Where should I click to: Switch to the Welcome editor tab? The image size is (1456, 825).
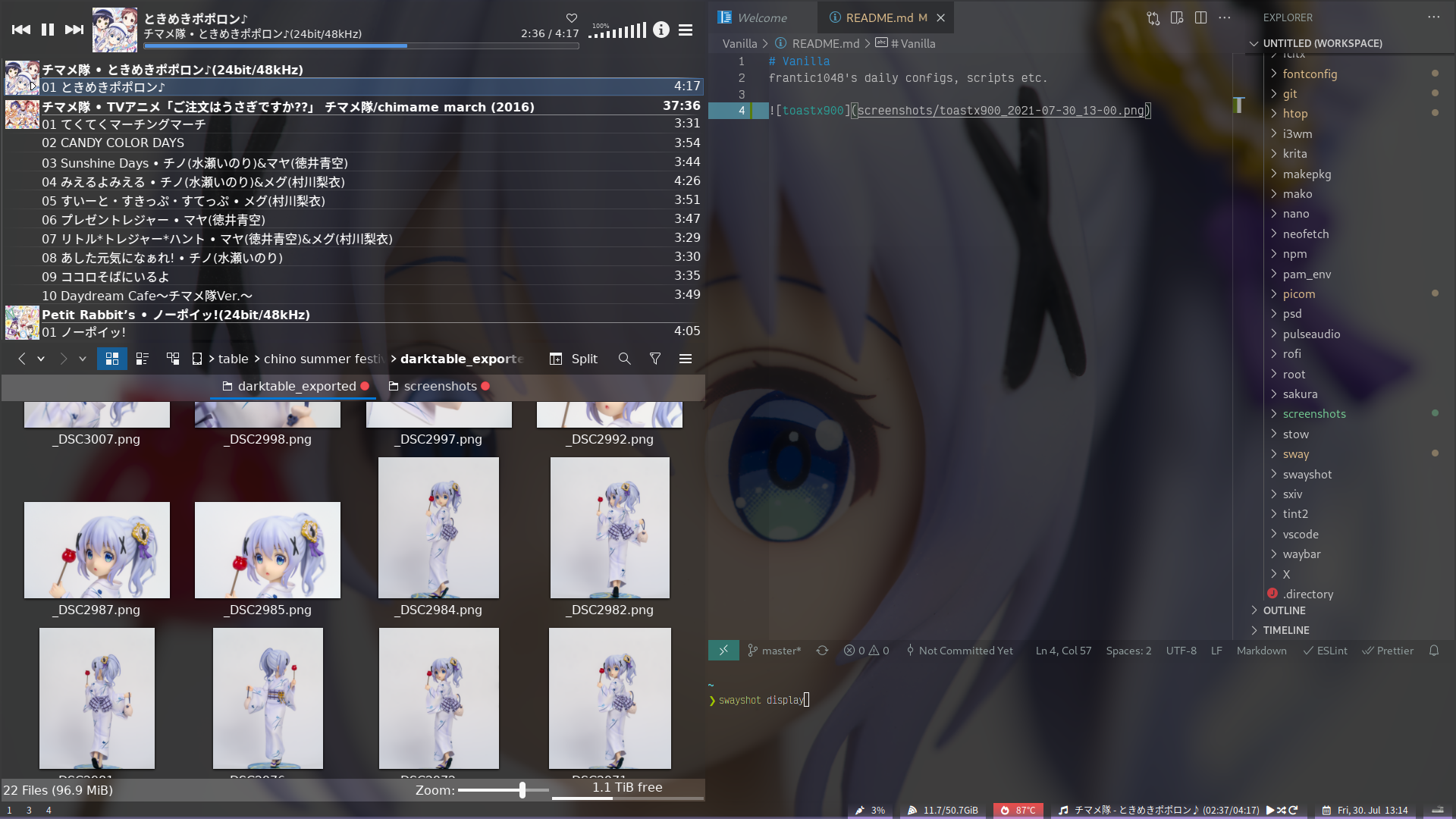(x=761, y=17)
